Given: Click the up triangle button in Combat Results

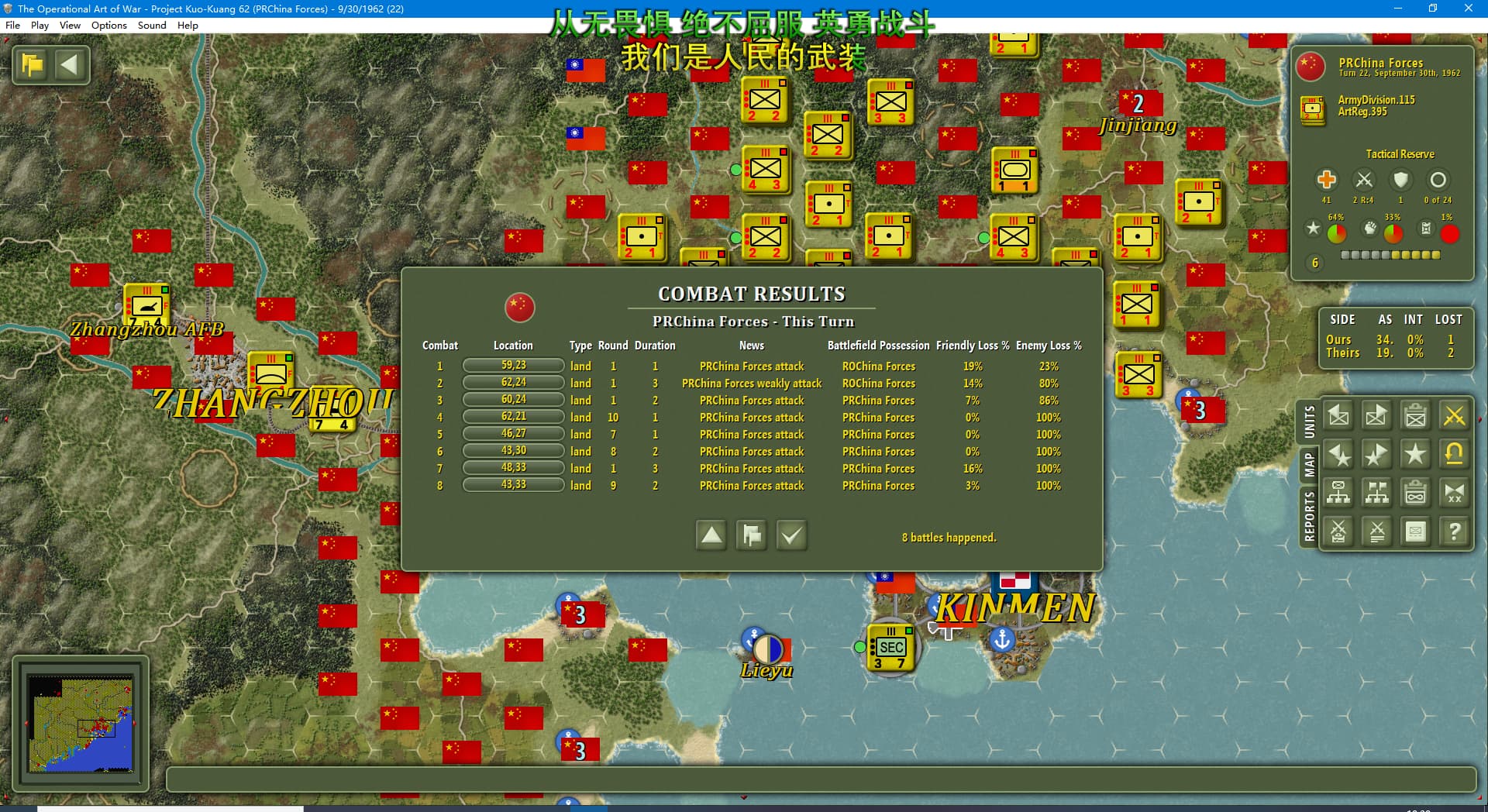Looking at the screenshot, I should coord(711,535).
